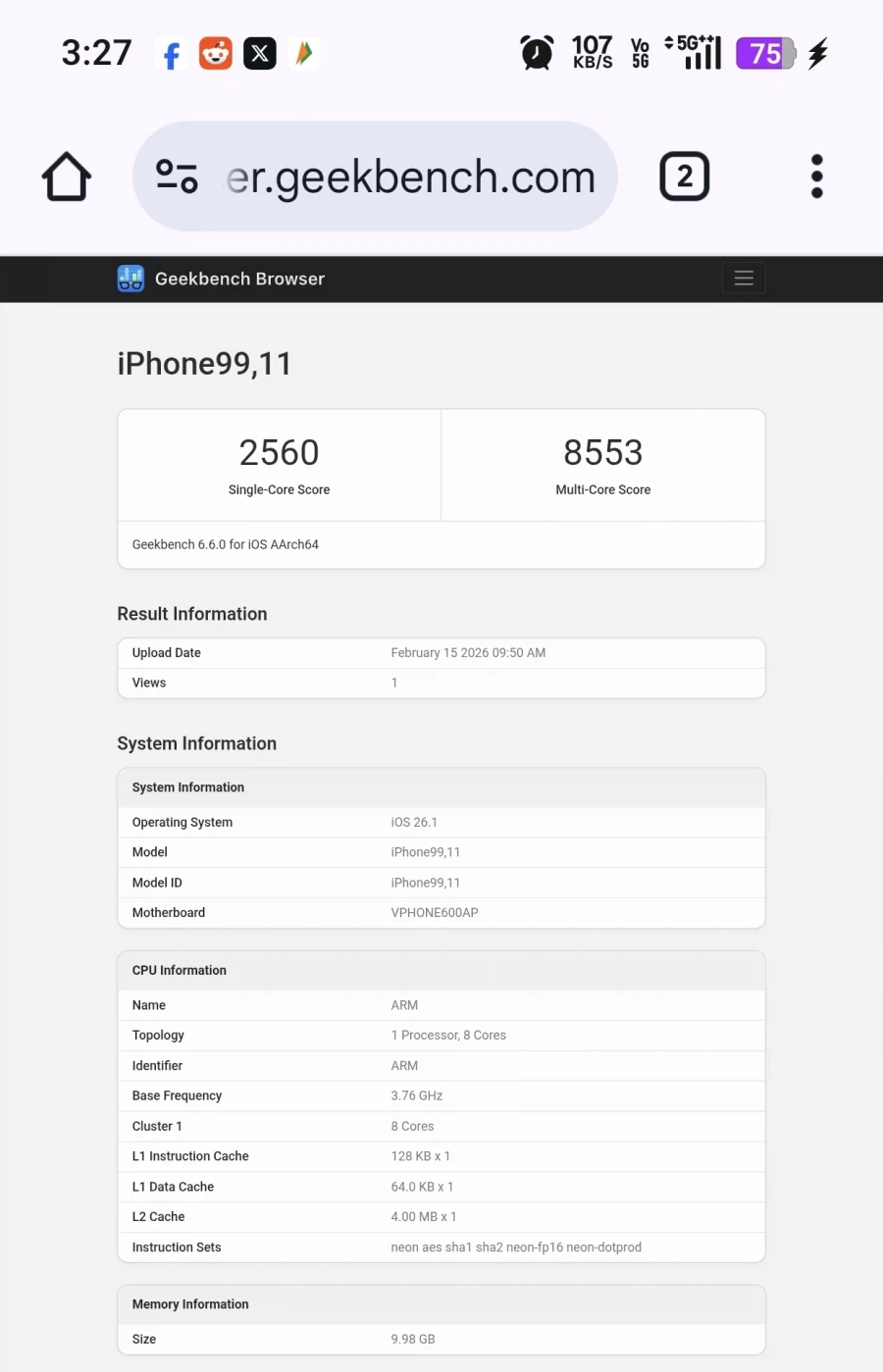The image size is (883, 1372).
Task: Tap the browser home icon
Action: [67, 178]
